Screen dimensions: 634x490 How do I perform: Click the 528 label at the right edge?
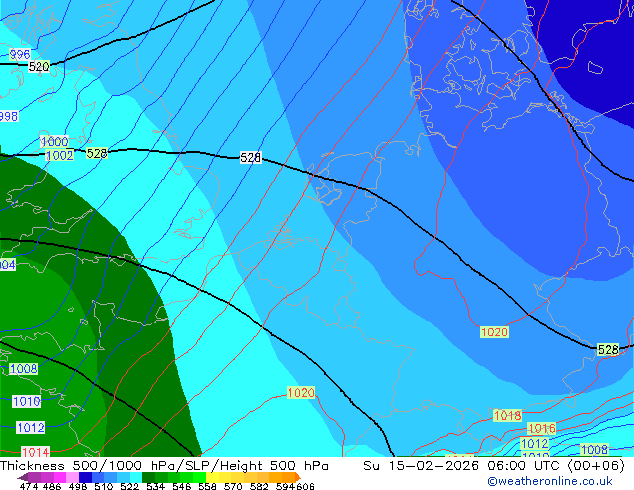pyautogui.click(x=608, y=349)
